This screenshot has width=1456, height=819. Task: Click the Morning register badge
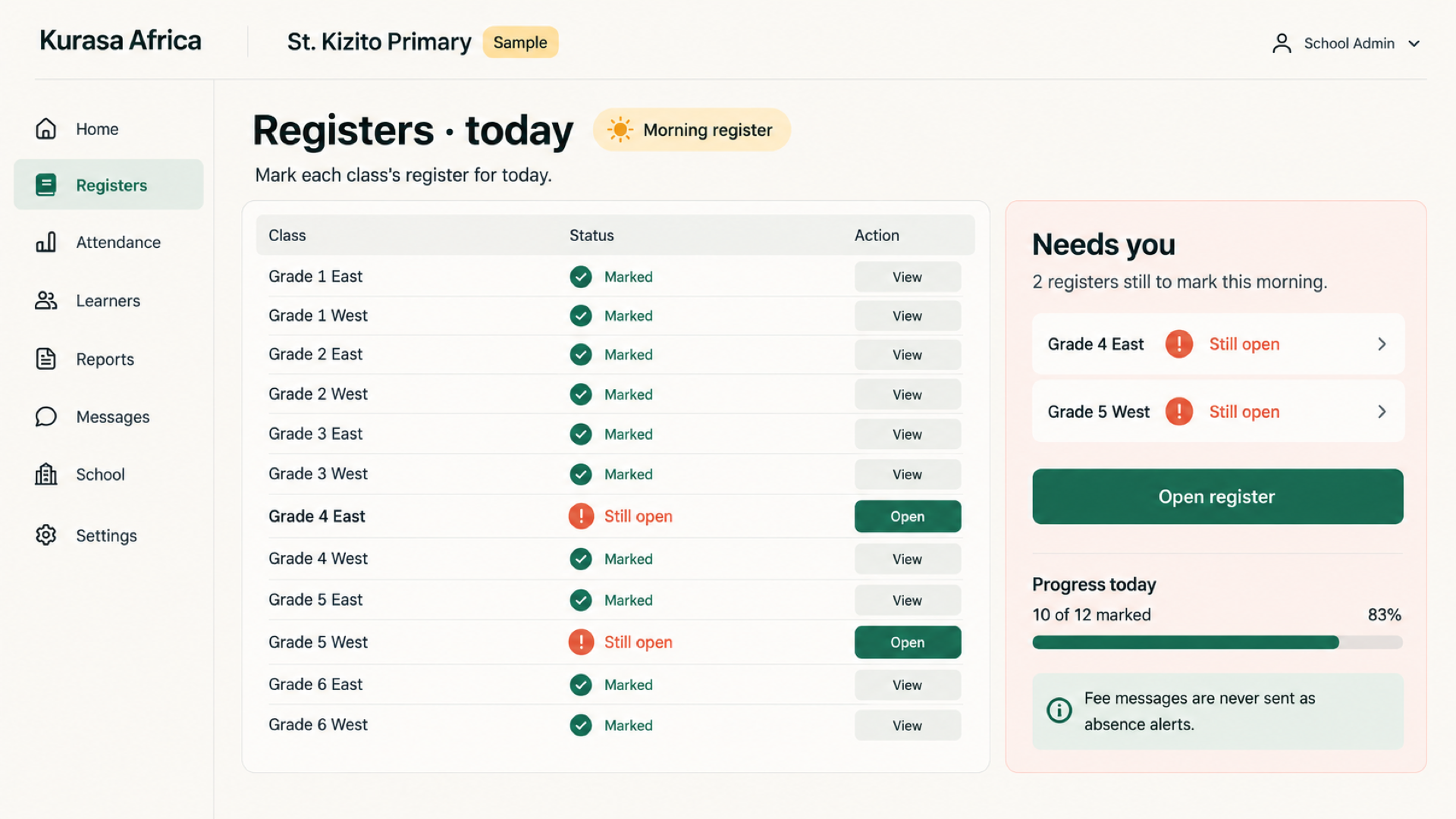click(x=692, y=130)
